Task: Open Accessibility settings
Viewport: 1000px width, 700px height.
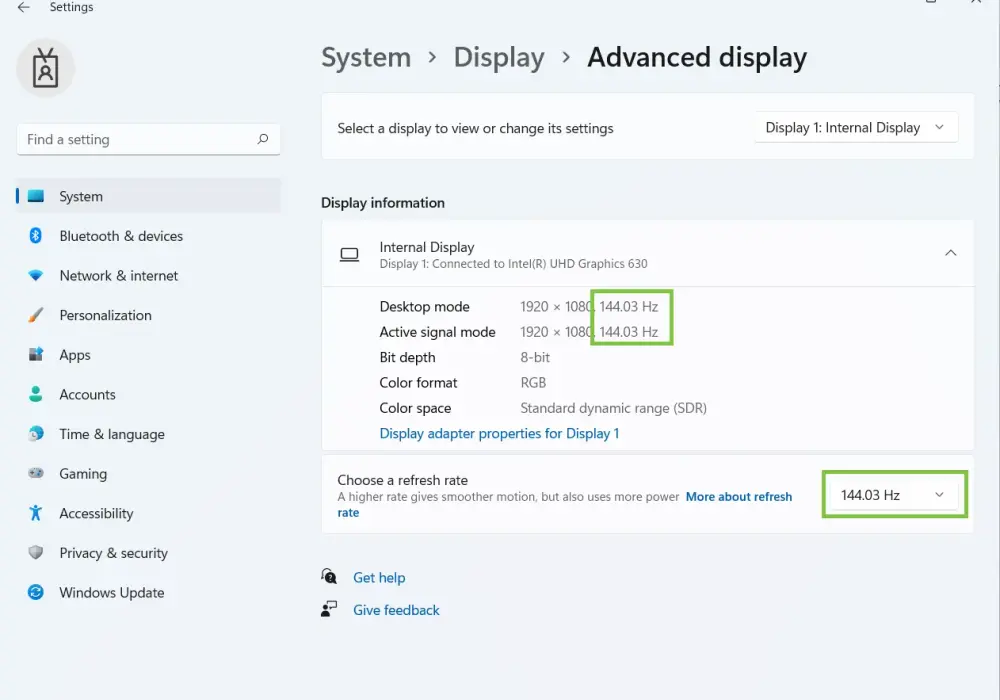Action: [96, 513]
